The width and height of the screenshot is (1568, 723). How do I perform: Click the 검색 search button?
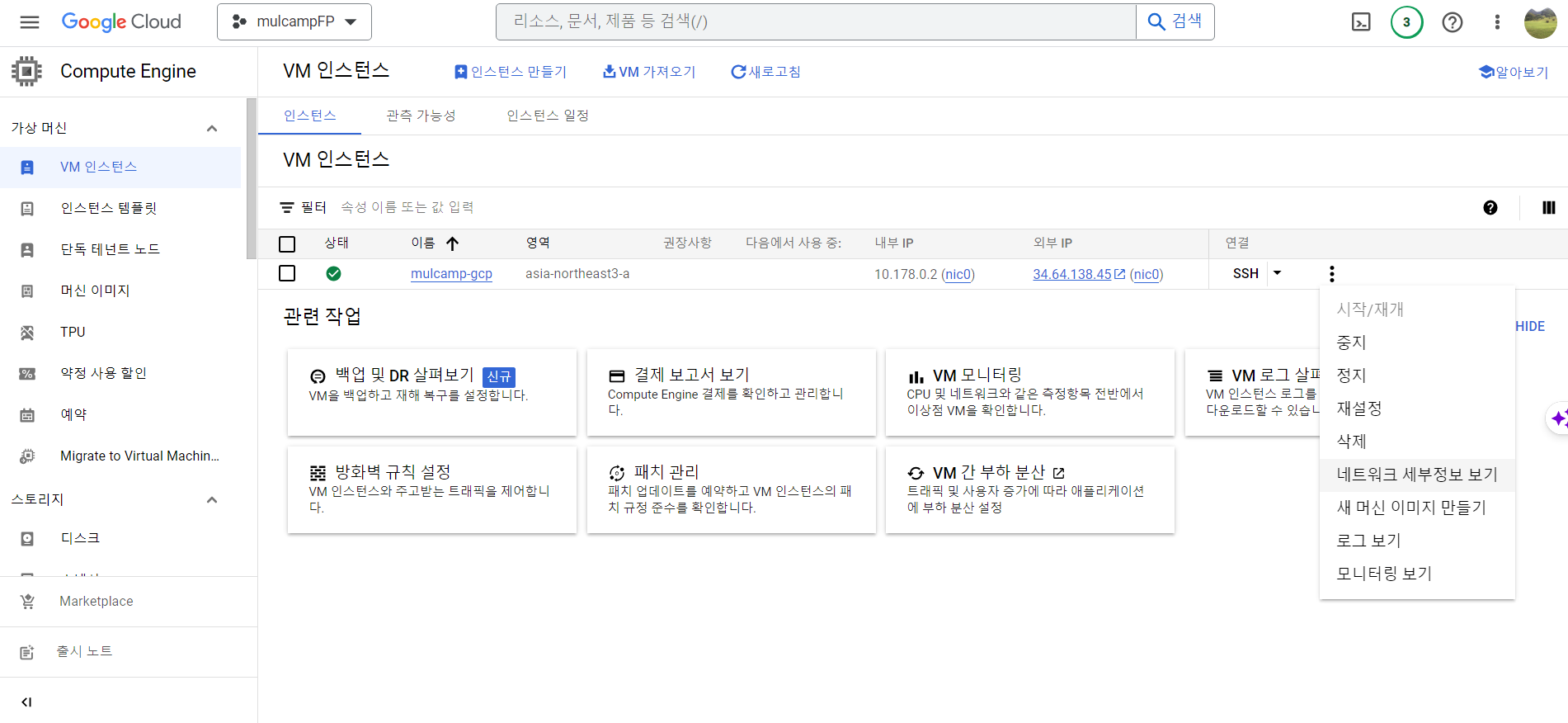point(1175,21)
